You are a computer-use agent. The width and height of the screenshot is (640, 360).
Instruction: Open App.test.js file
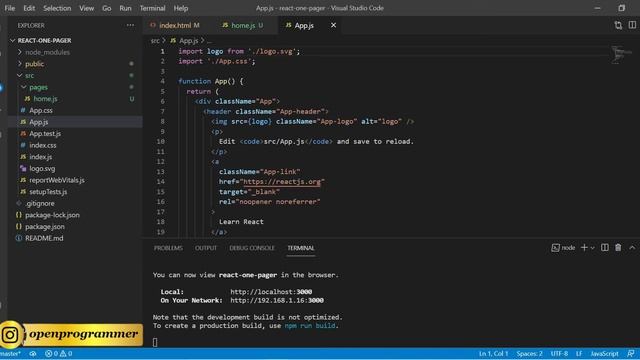(45, 133)
